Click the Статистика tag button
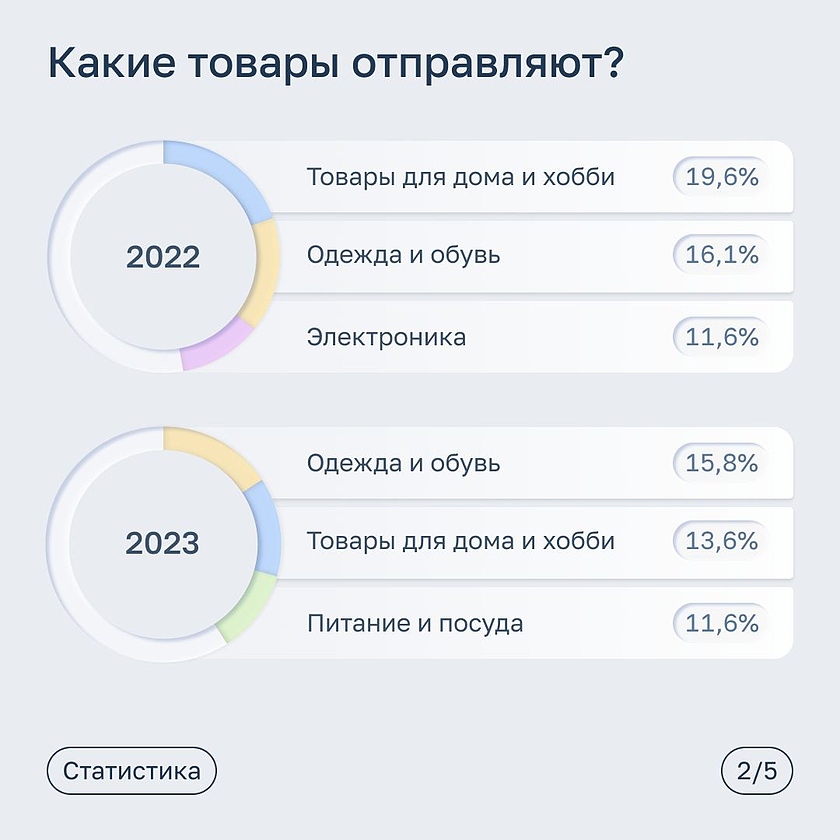Viewport: 840px width, 840px height. [131, 771]
